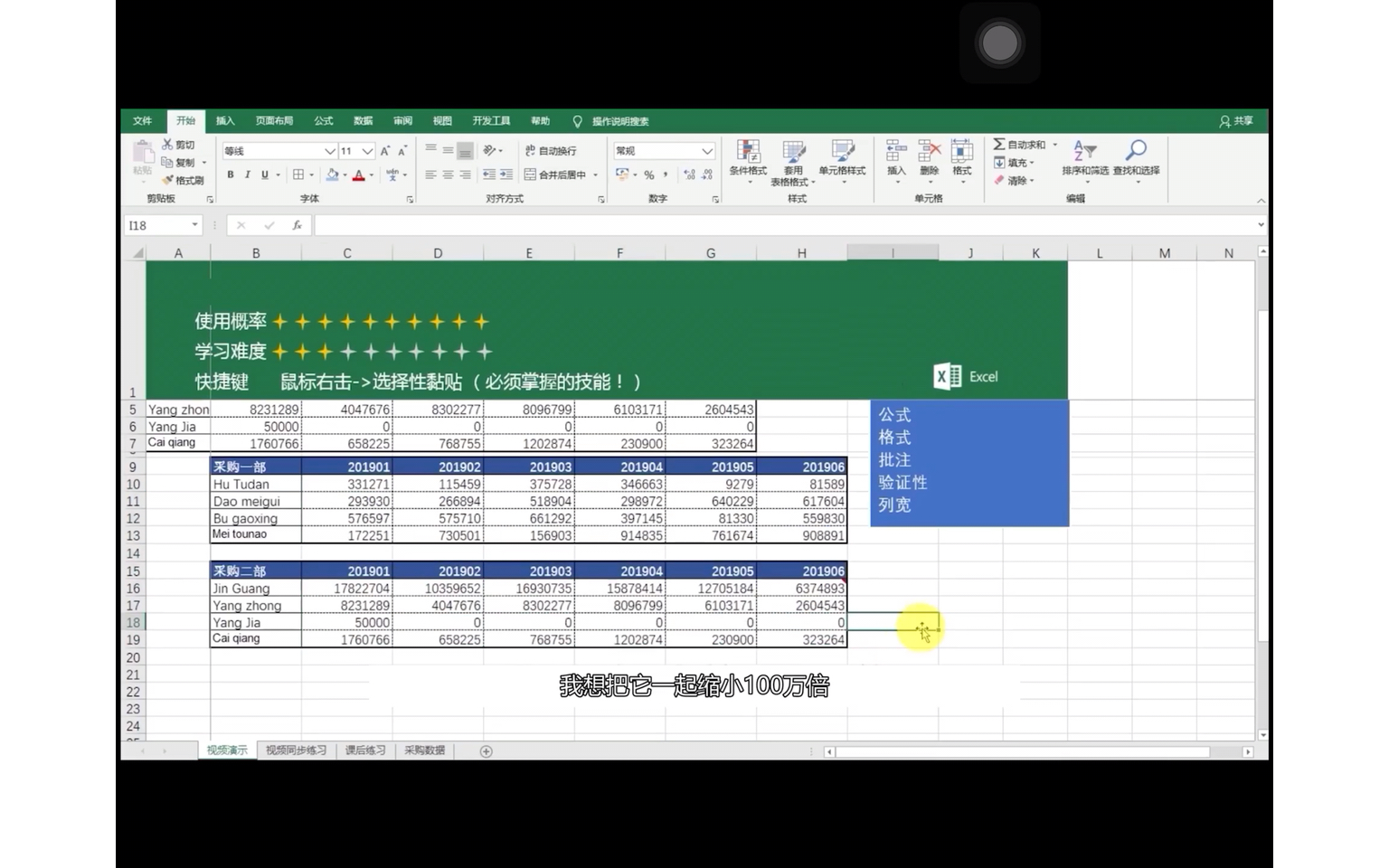Apply Percent Style in the Number group
The width and height of the screenshot is (1389, 868).
[x=648, y=175]
